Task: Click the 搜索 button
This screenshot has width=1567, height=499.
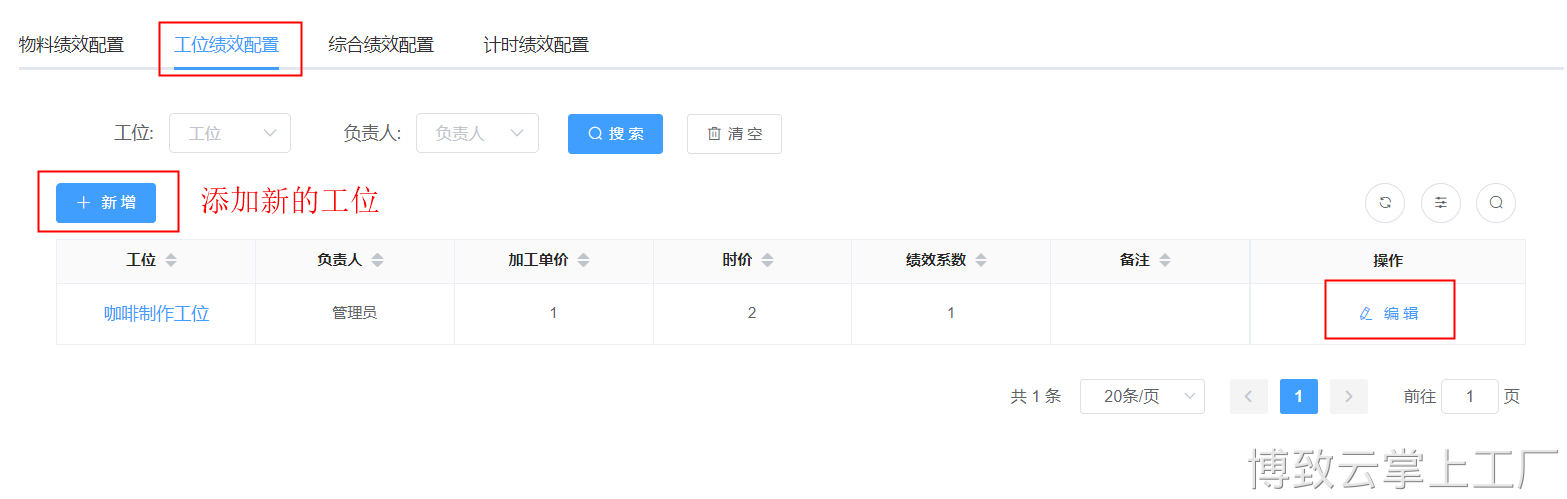Action: pos(615,134)
